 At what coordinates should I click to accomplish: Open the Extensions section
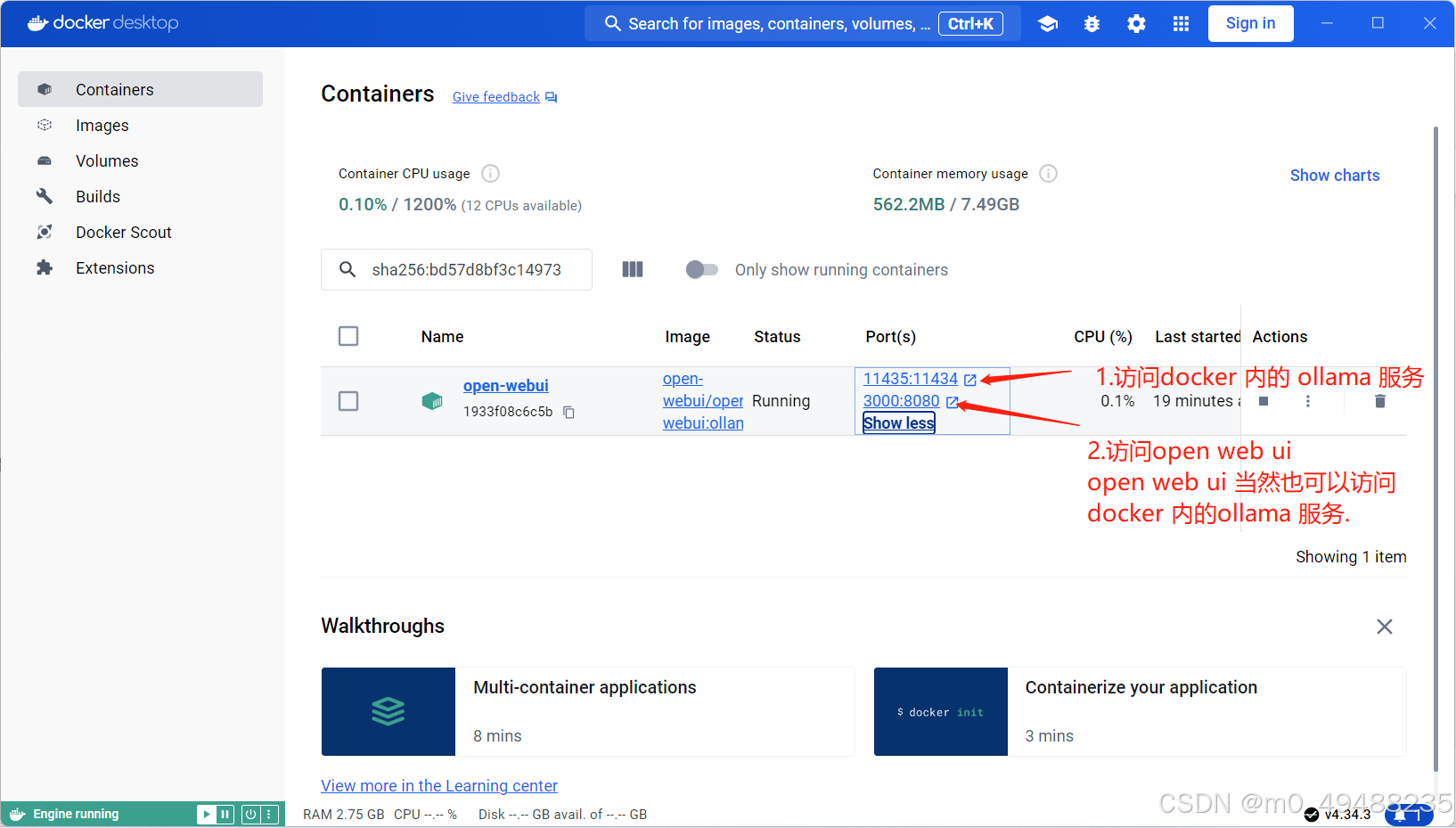(x=115, y=267)
